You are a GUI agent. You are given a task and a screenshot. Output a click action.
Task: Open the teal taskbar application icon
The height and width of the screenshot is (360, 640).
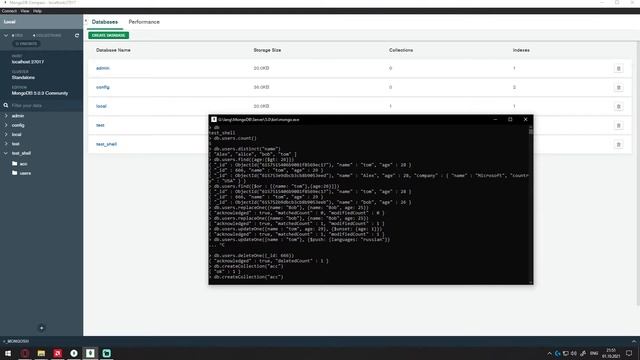(x=107, y=353)
